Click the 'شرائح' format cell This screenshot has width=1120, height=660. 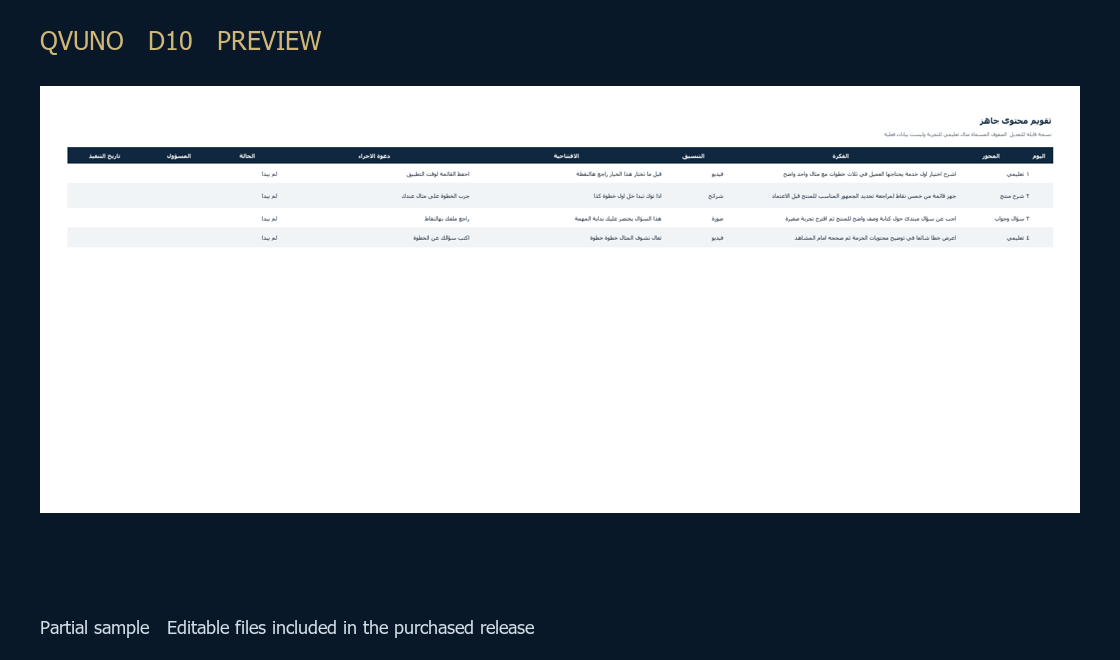click(716, 196)
